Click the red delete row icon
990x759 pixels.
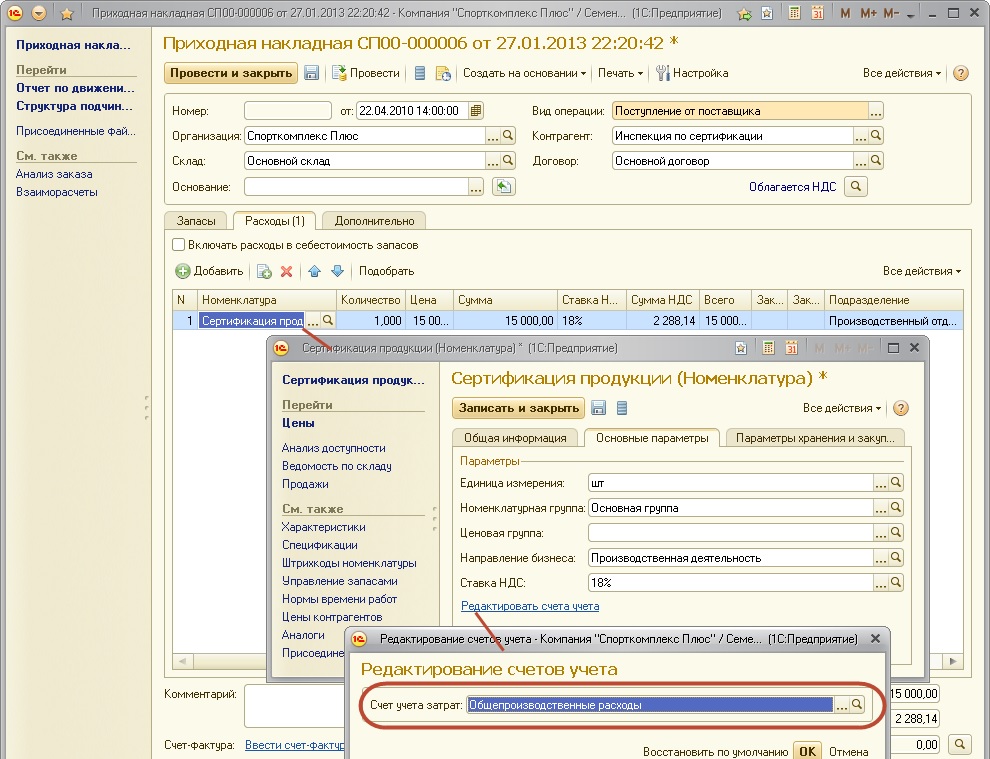[286, 271]
